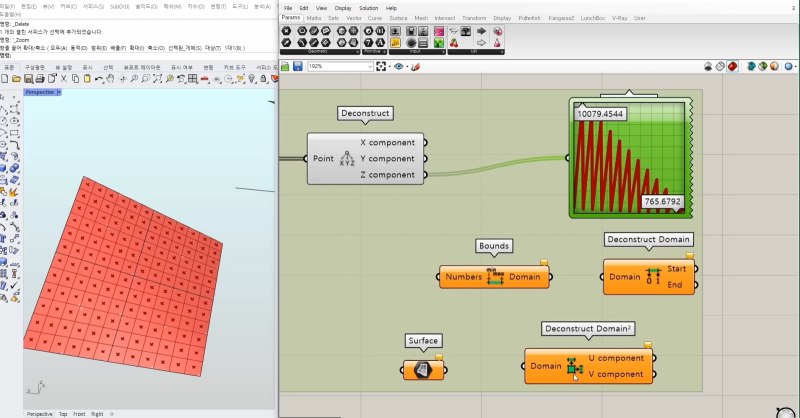Switch to the Maths tab

pos(314,18)
